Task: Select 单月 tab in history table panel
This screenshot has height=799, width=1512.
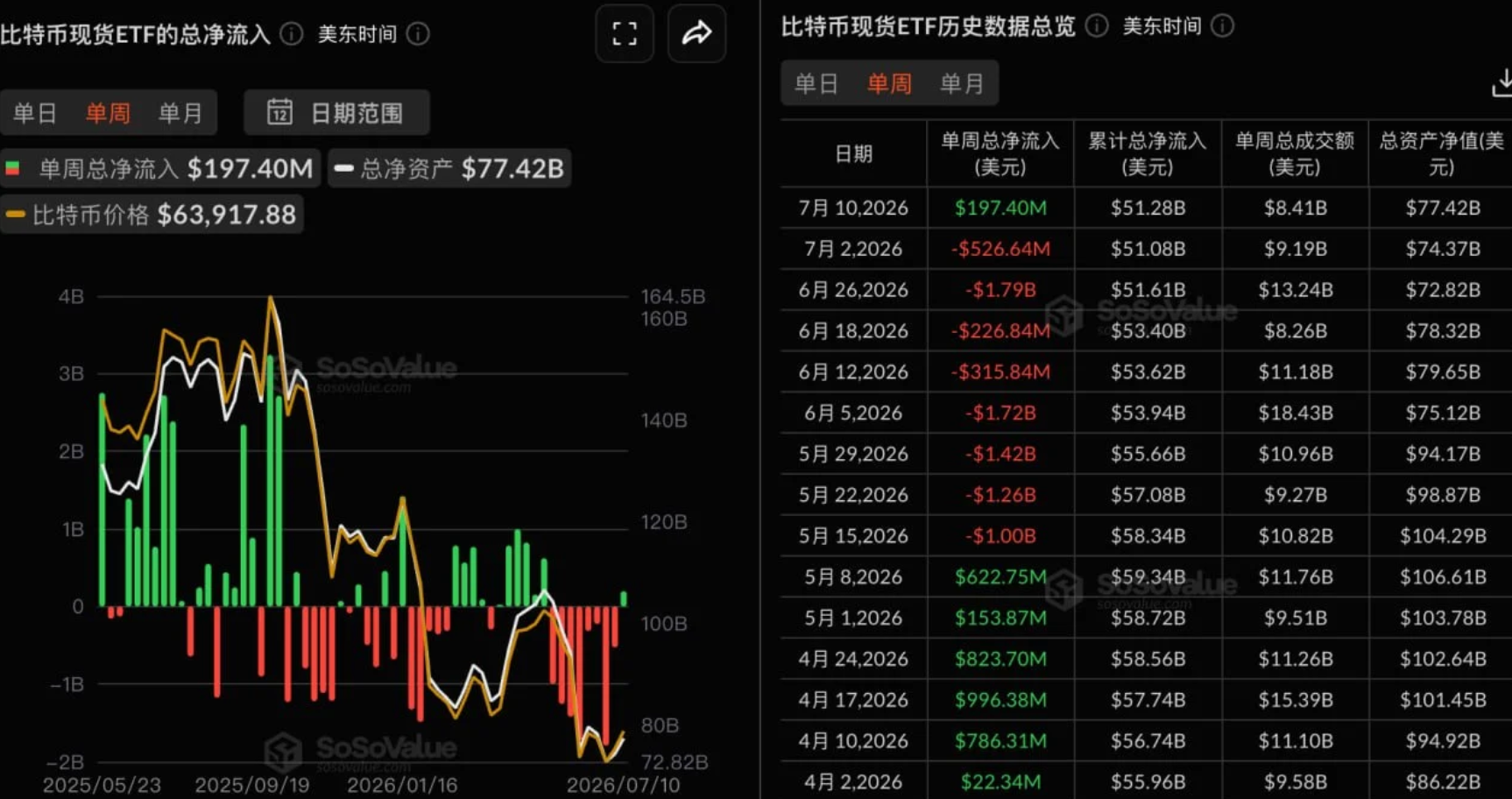Action: (962, 83)
